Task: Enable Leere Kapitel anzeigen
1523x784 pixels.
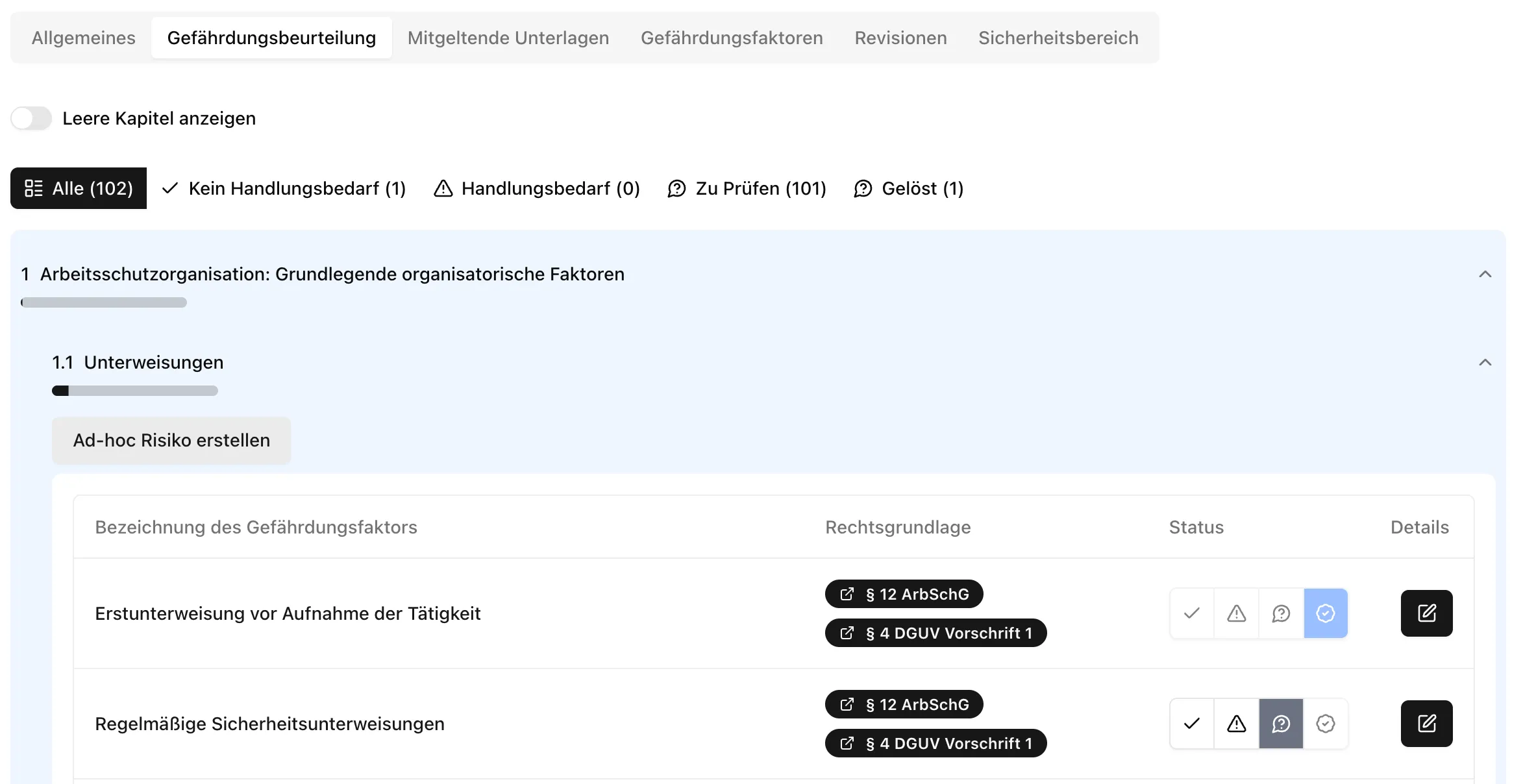Action: tap(31, 118)
